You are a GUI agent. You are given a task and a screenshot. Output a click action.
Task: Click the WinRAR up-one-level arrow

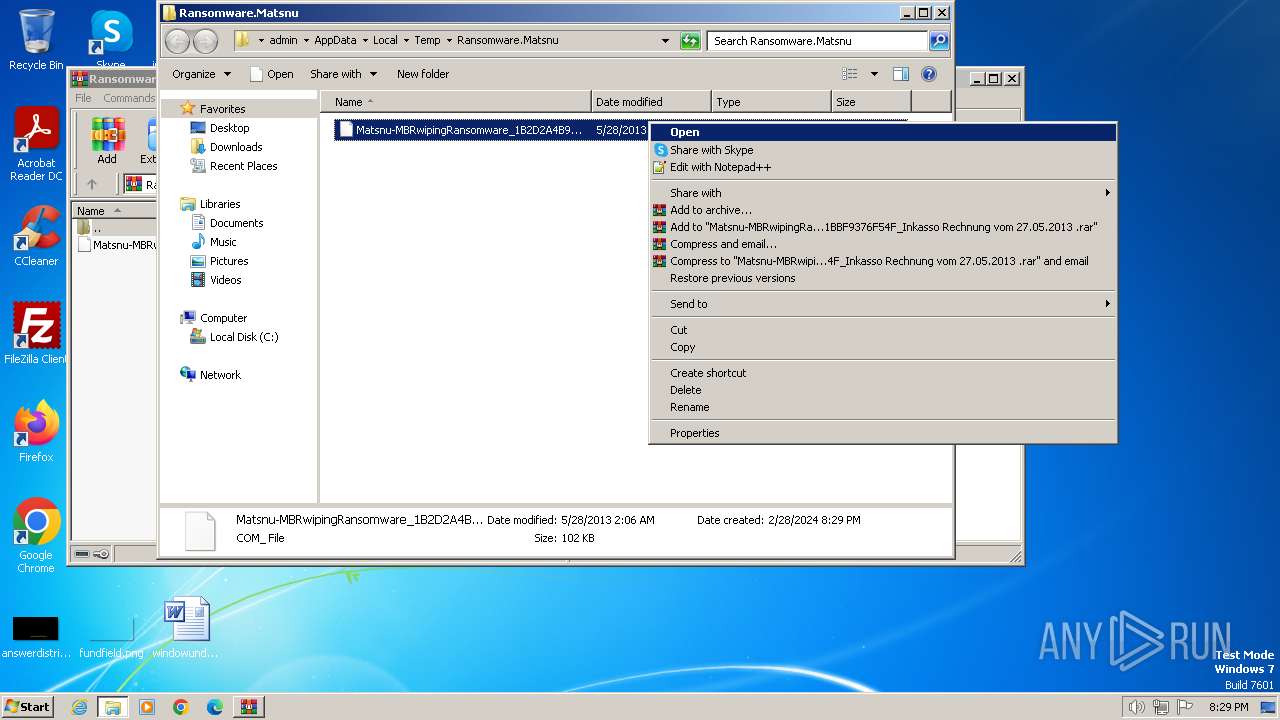(92, 184)
